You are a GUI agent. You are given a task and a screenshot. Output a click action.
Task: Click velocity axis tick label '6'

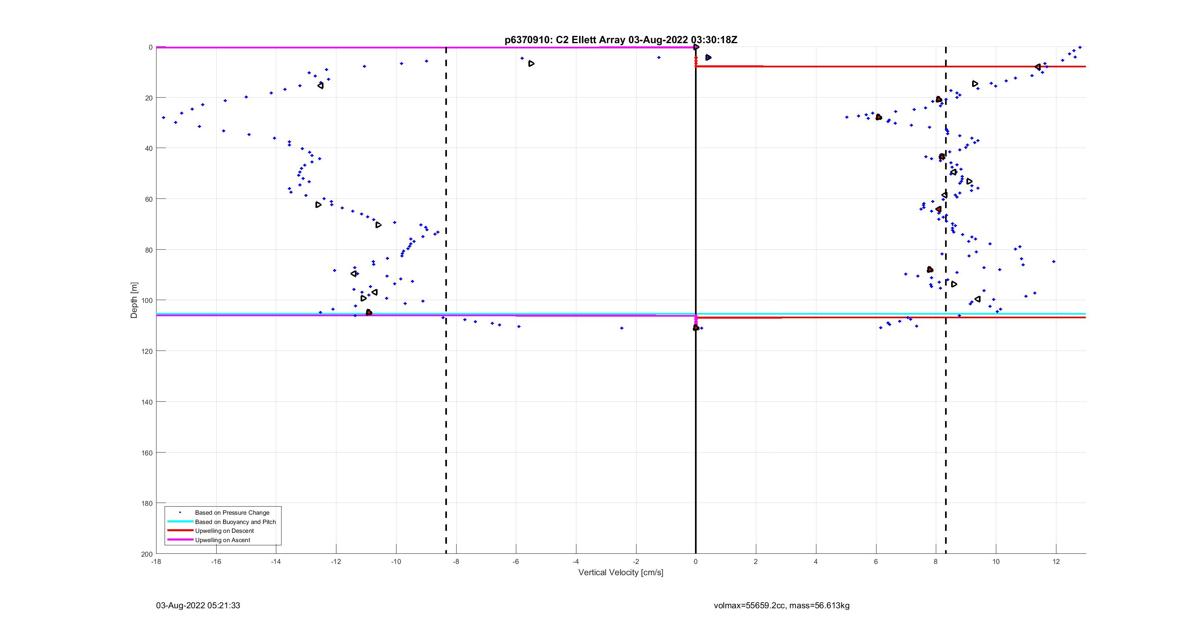tap(876, 562)
